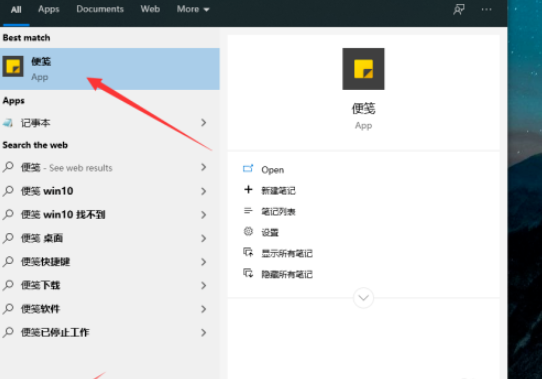Click the 记事本 notepad icon
Image resolution: width=542 pixels, height=379 pixels.
tap(8, 123)
